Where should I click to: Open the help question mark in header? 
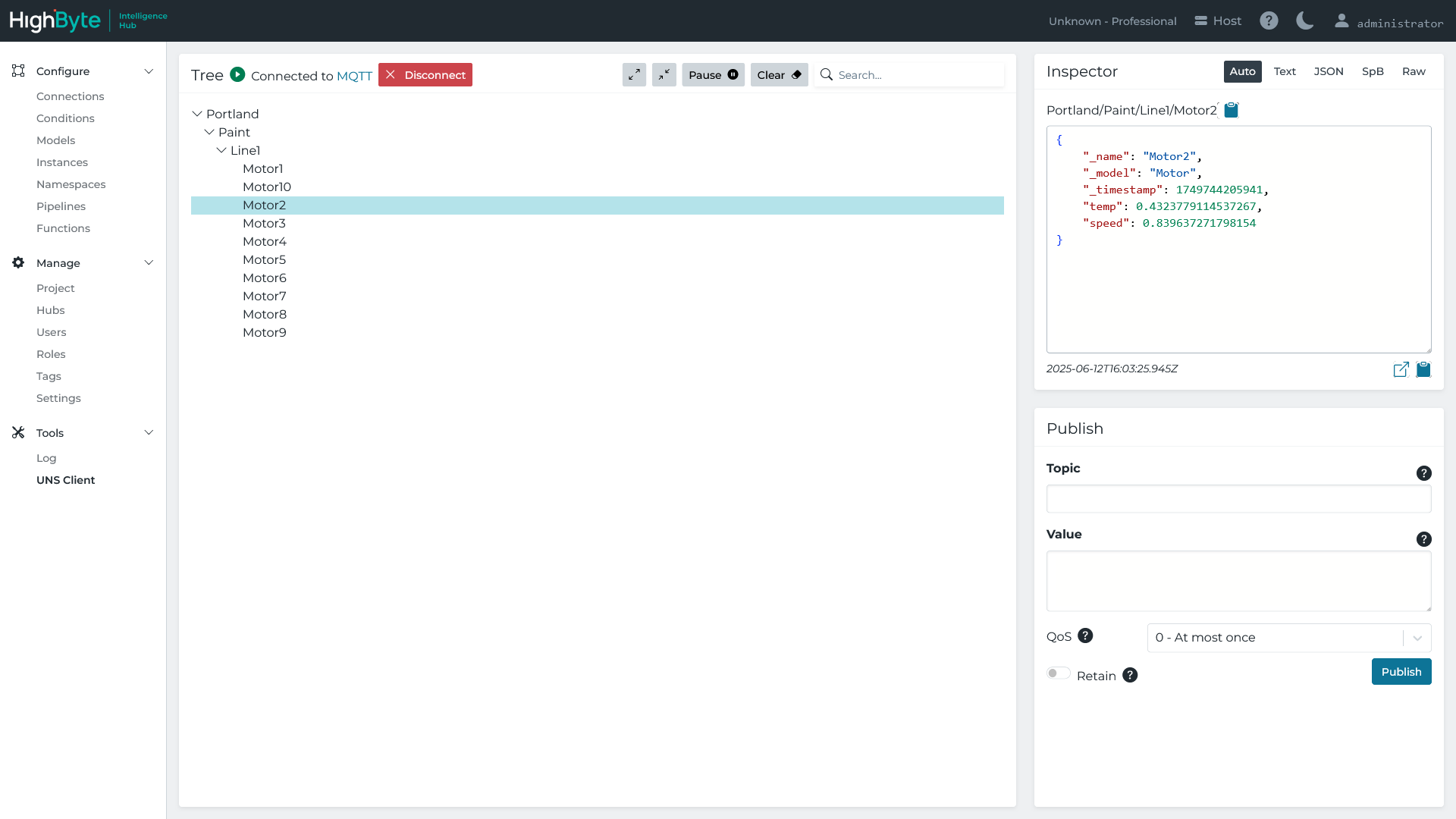tap(1269, 20)
